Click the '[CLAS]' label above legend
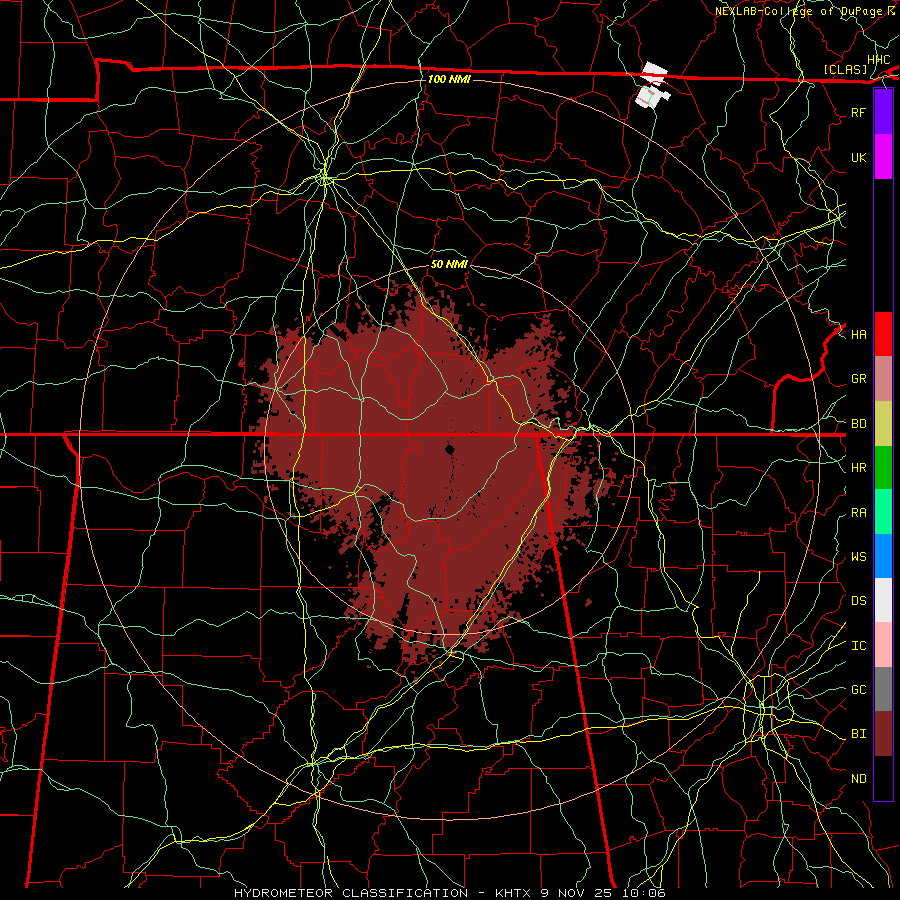This screenshot has width=900, height=900. pyautogui.click(x=845, y=69)
